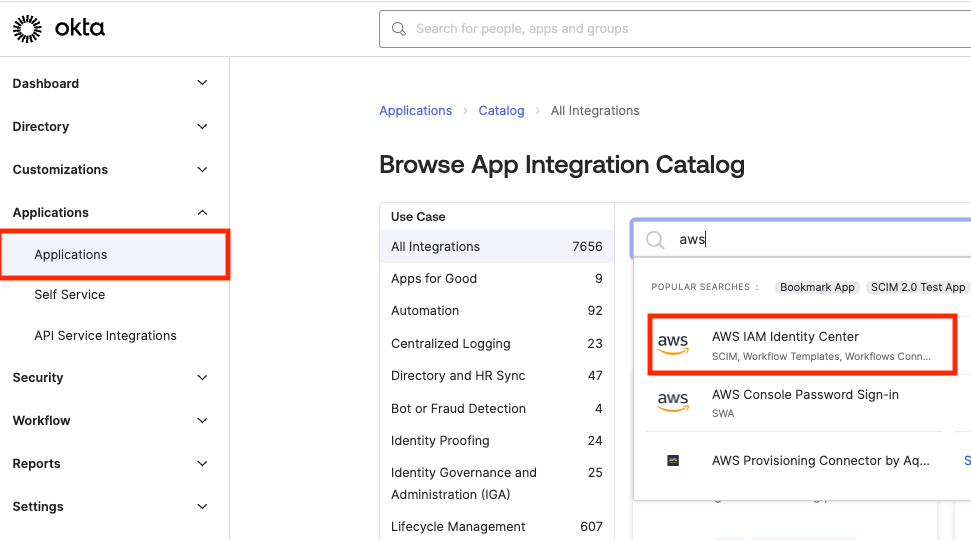Viewport: 971px width, 540px height.
Task: Open the Reports sidebar section
Action: 37,464
